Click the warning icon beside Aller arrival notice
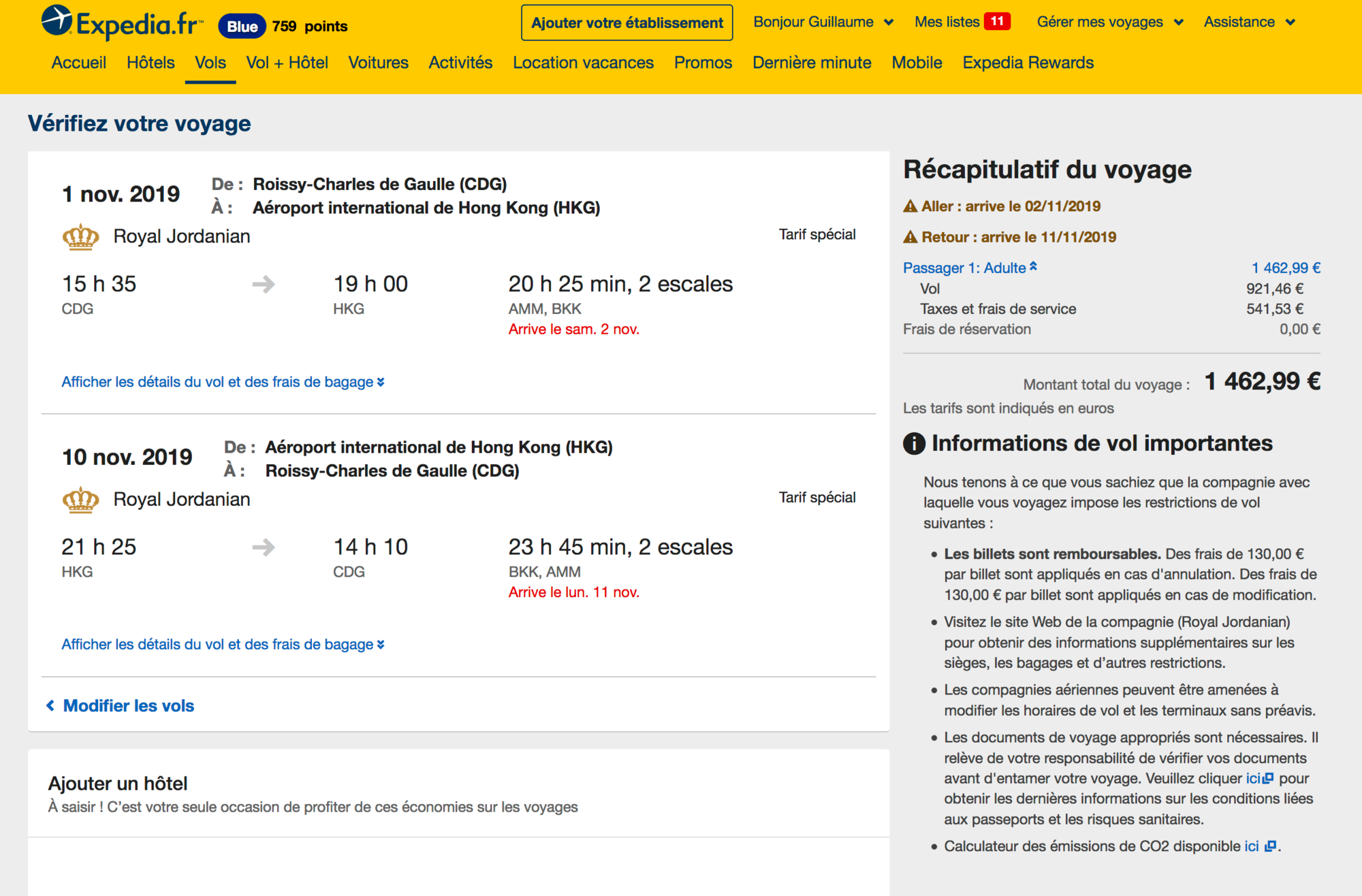Viewport: 1362px width, 896px height. [x=910, y=206]
